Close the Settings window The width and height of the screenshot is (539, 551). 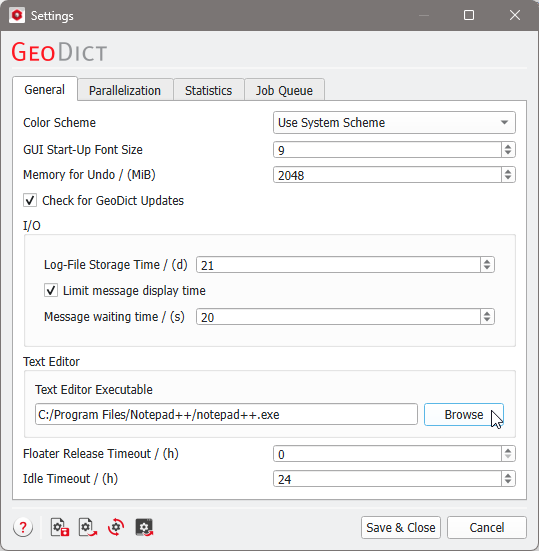pyautogui.click(x=515, y=15)
